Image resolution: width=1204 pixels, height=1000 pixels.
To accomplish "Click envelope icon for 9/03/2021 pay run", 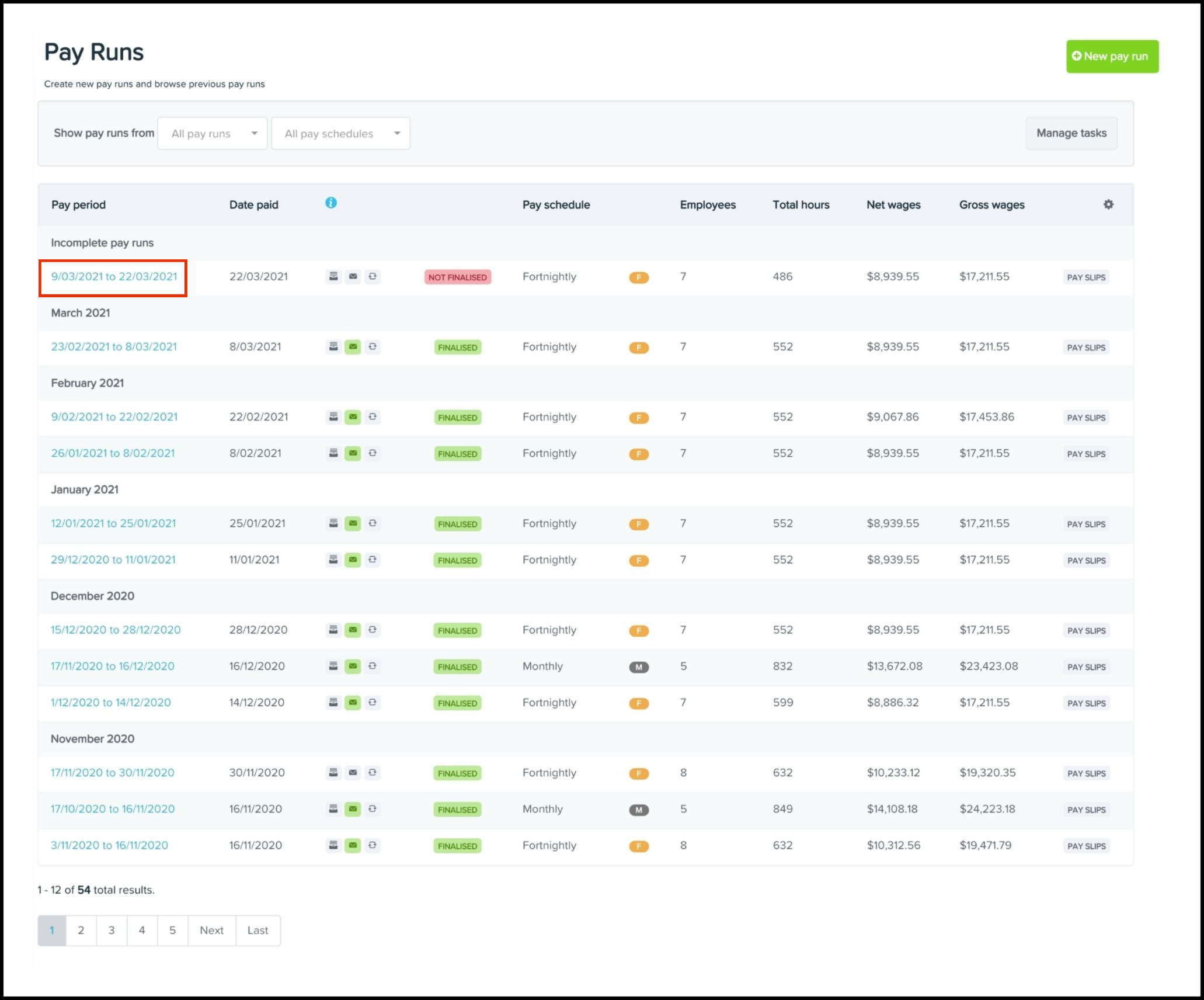I will coord(353,276).
